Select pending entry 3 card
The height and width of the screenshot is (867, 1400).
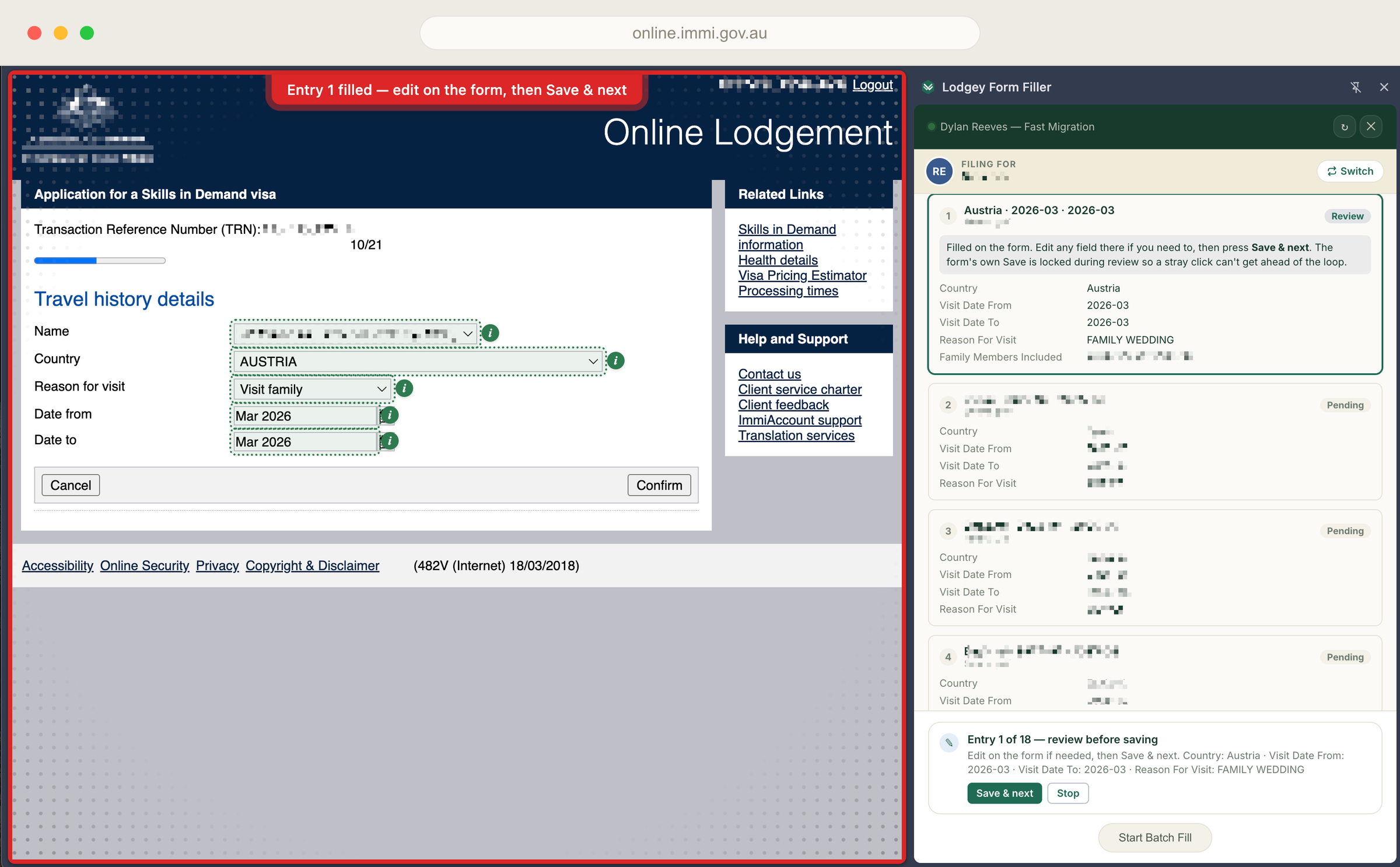coord(1154,567)
